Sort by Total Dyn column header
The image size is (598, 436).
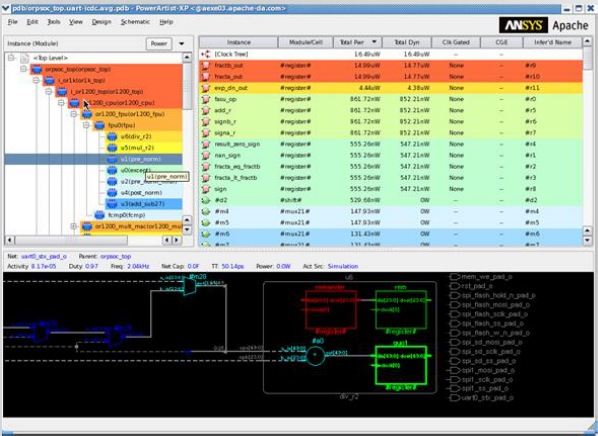click(407, 42)
